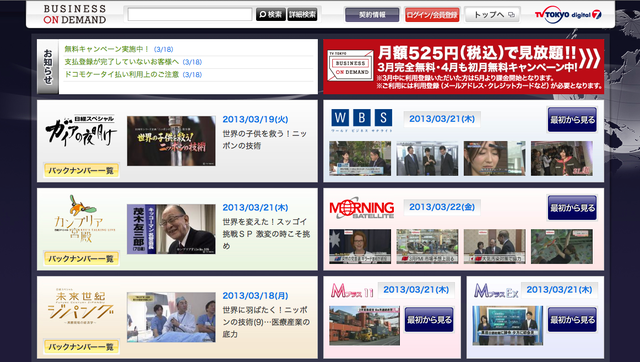Click WBS 最初から見る button
Viewport: 640px width, 362px height.
[x=572, y=120]
